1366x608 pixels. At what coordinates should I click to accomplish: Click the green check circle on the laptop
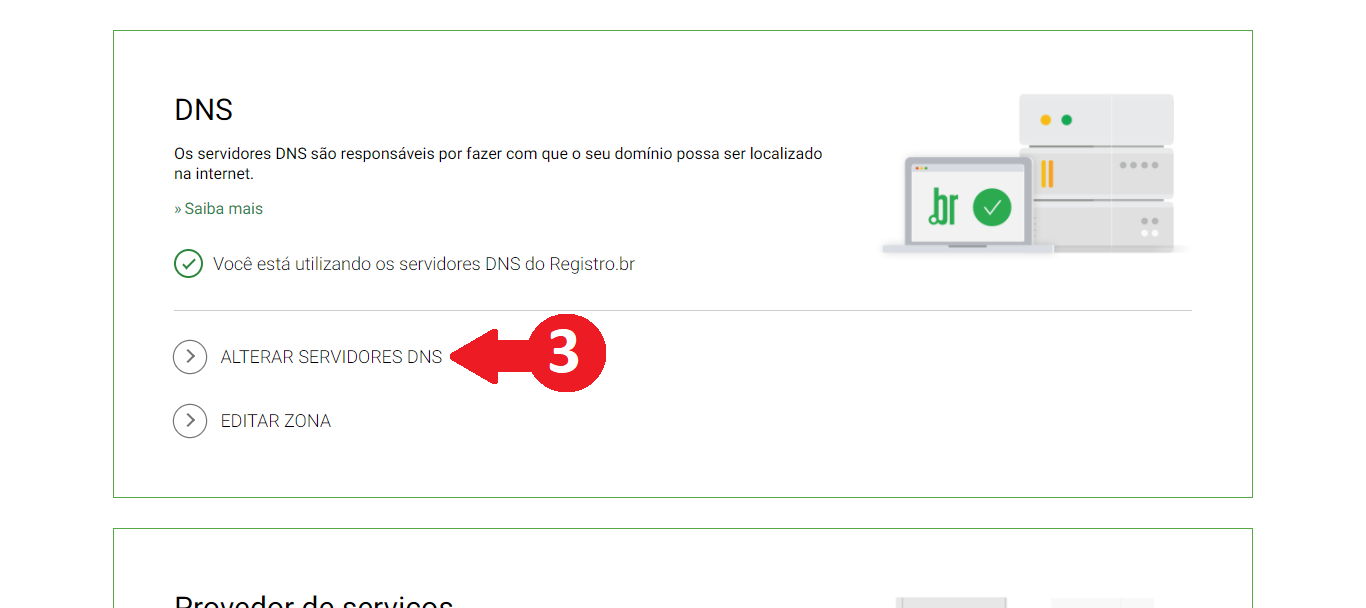[992, 208]
